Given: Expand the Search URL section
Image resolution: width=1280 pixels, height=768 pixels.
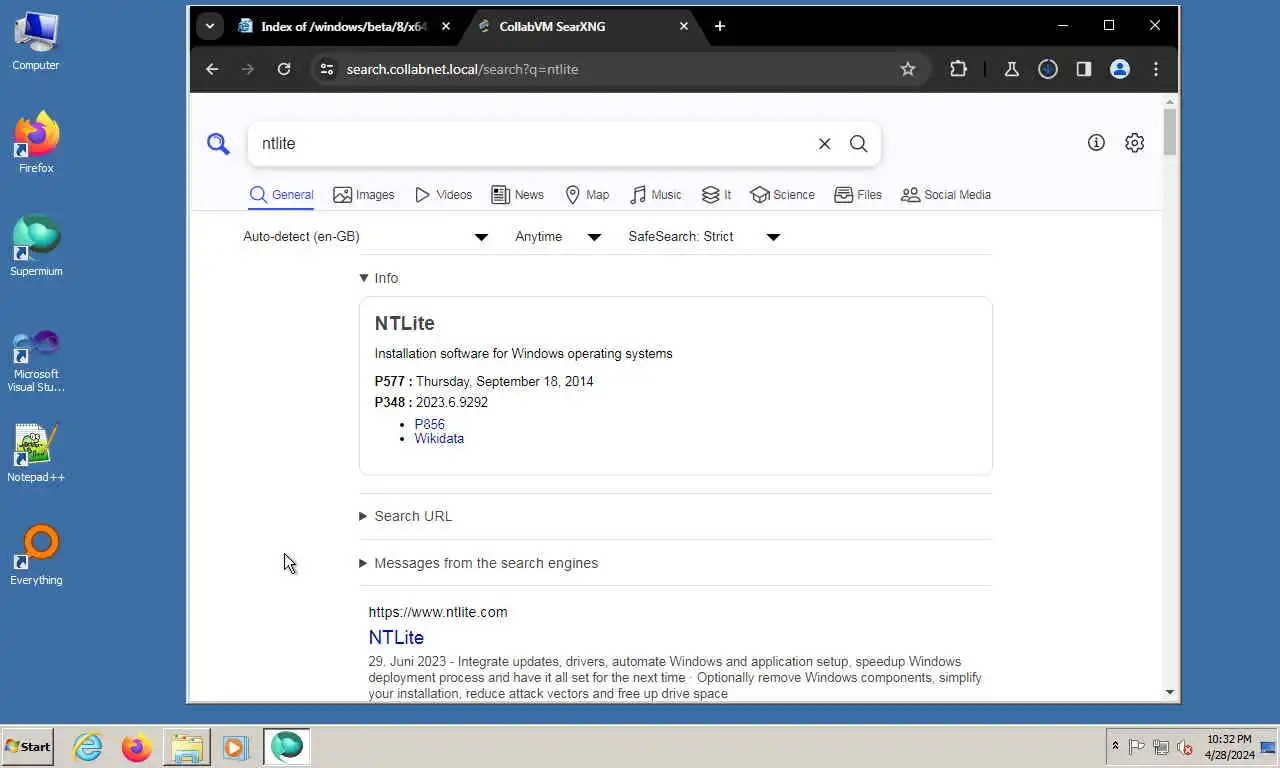Looking at the screenshot, I should 406,516.
